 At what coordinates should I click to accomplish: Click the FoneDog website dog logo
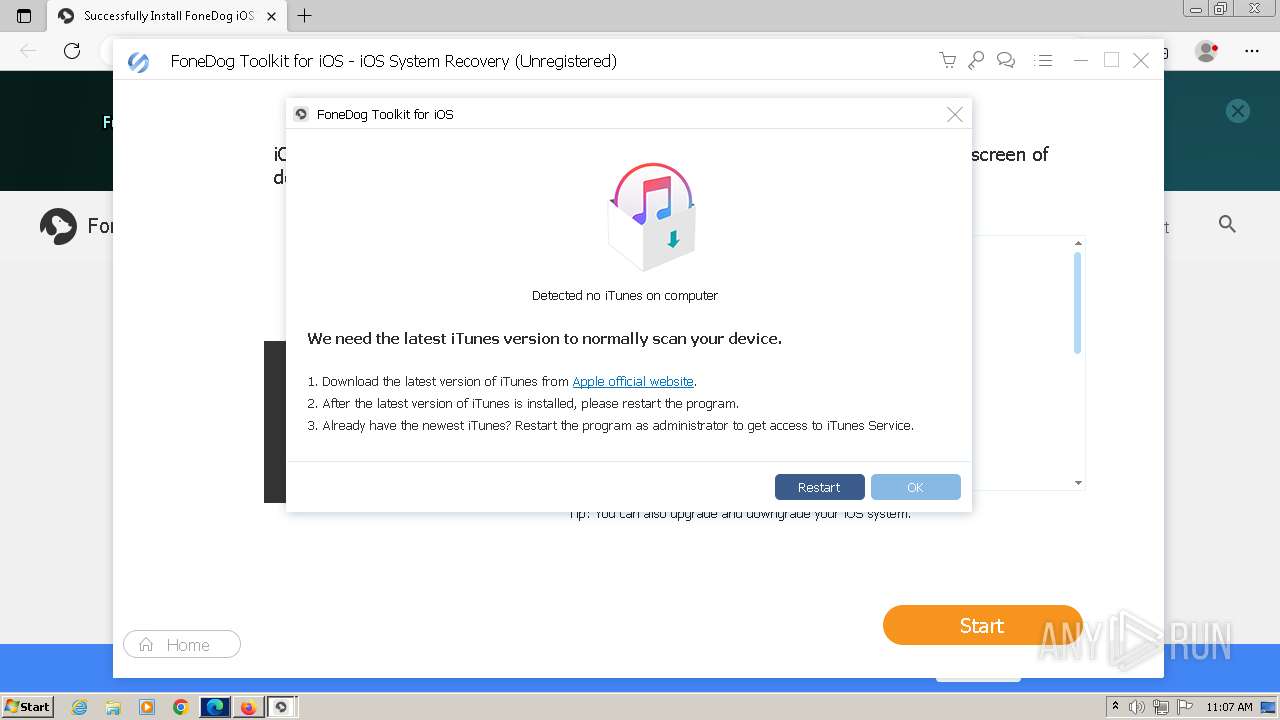(x=58, y=226)
